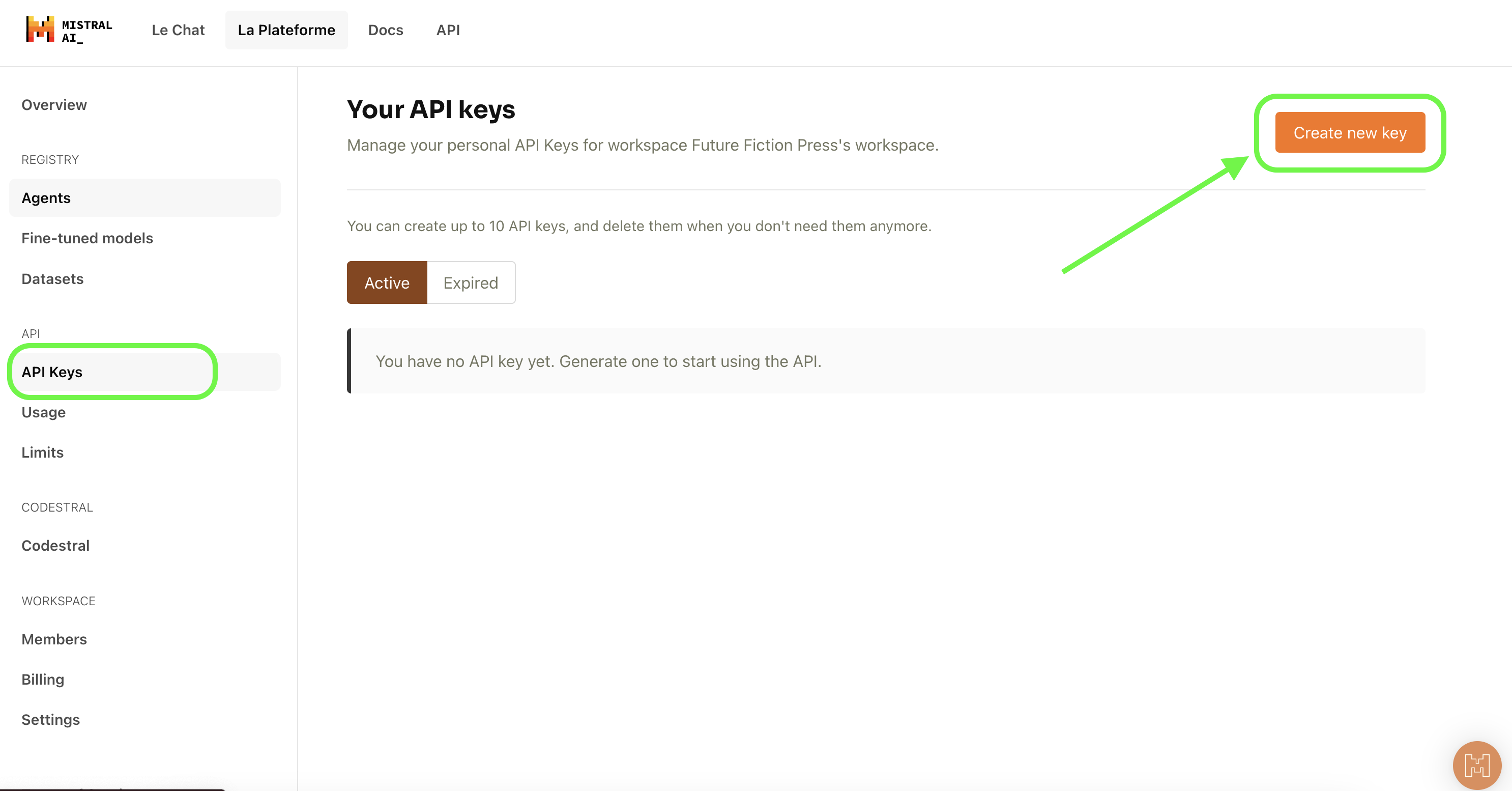
Task: Open the Codestral sidebar link
Action: pos(55,546)
